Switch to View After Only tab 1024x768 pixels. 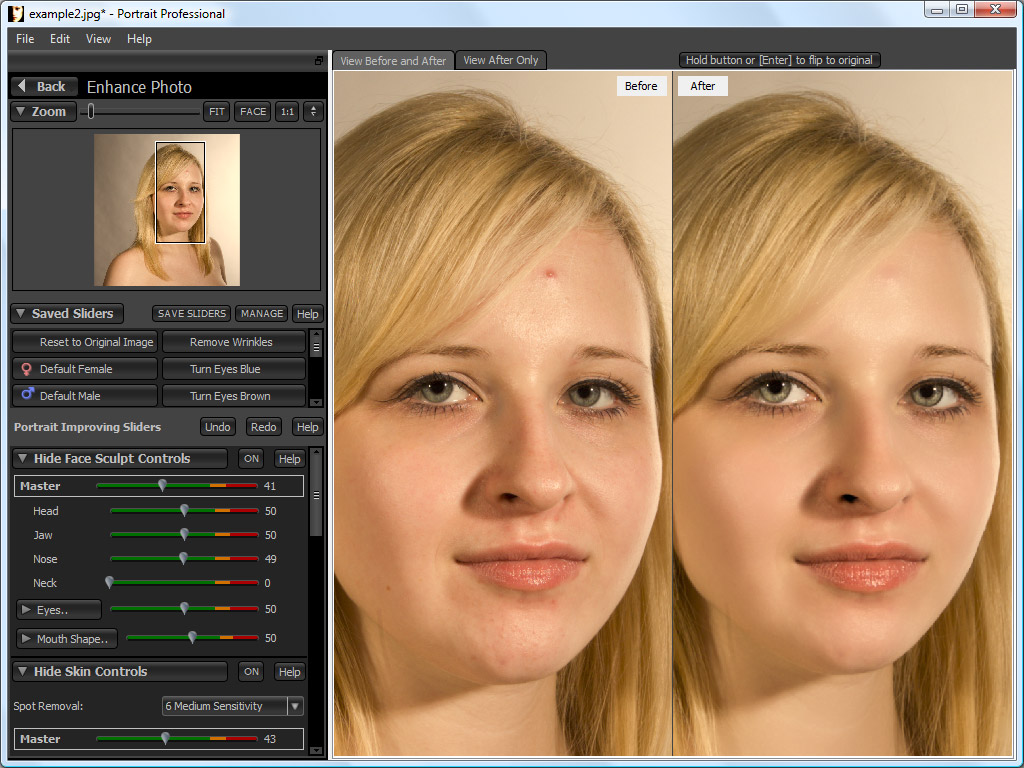(500, 60)
